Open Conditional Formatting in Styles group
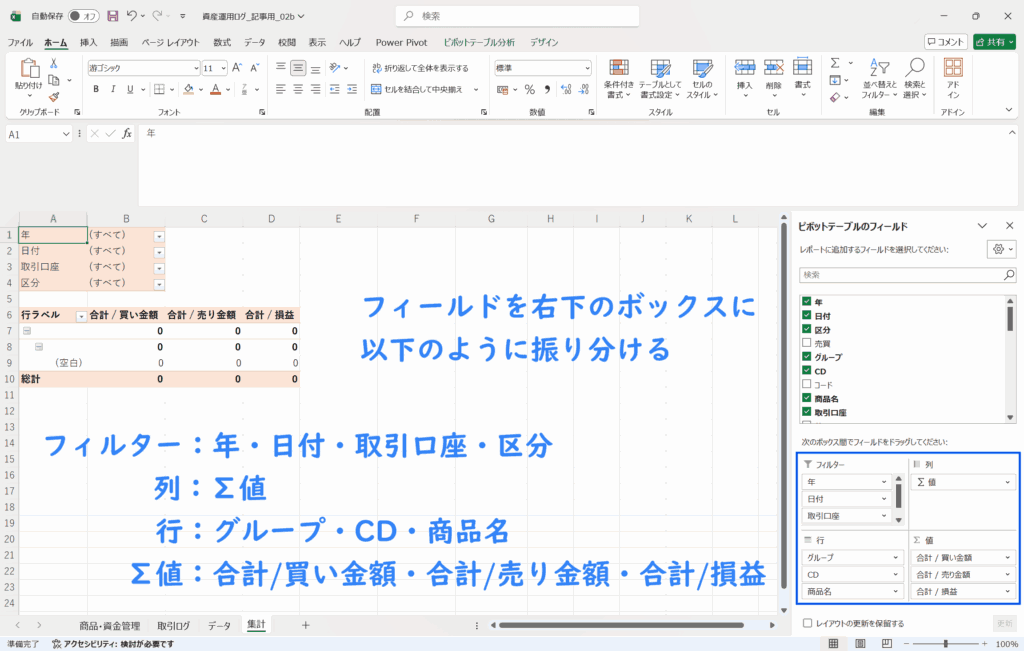Screen dimensions: 1024x651 (619, 77)
